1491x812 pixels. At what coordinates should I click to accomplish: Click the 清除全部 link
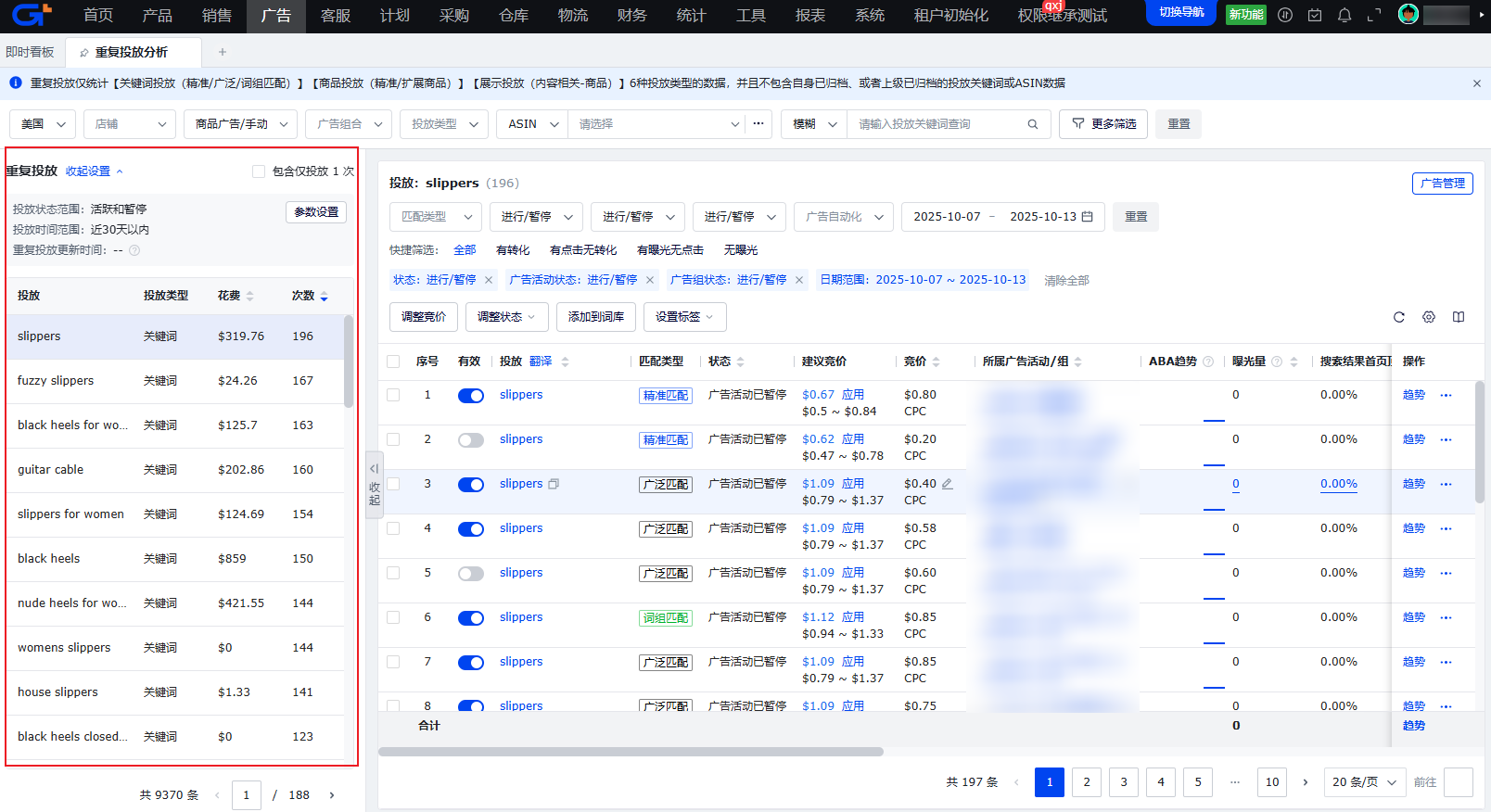(1066, 281)
